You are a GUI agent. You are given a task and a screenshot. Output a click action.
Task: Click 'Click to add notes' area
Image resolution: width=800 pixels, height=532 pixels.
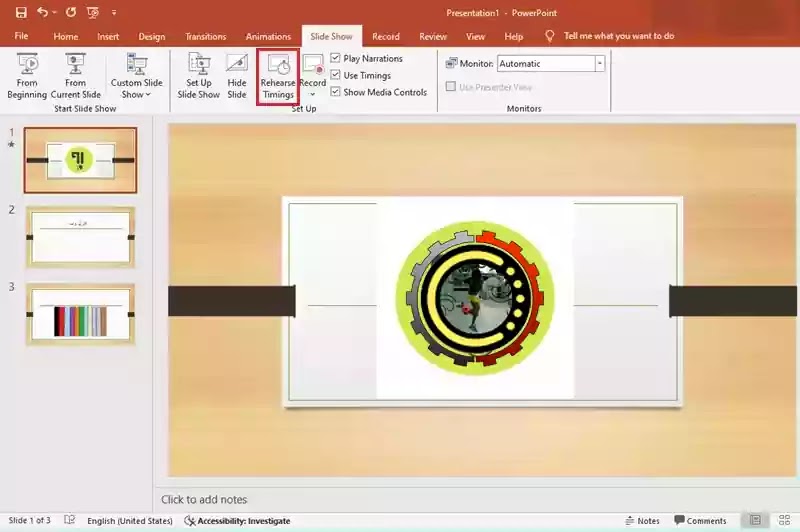coord(204,499)
